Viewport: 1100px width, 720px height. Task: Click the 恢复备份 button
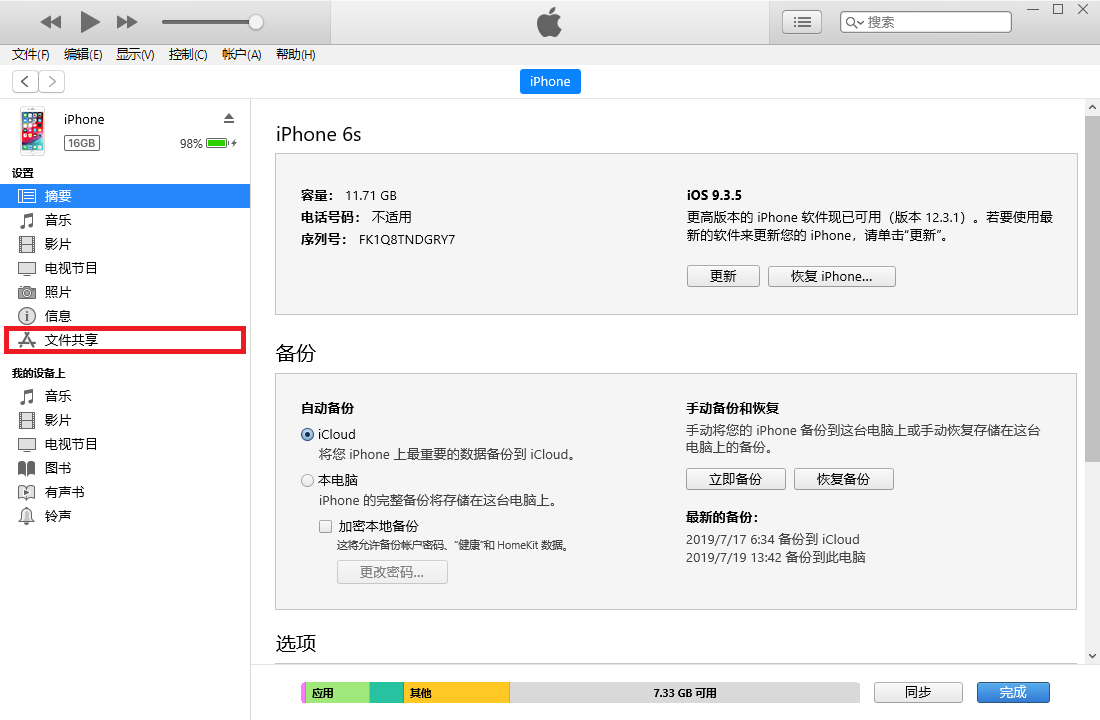[843, 479]
